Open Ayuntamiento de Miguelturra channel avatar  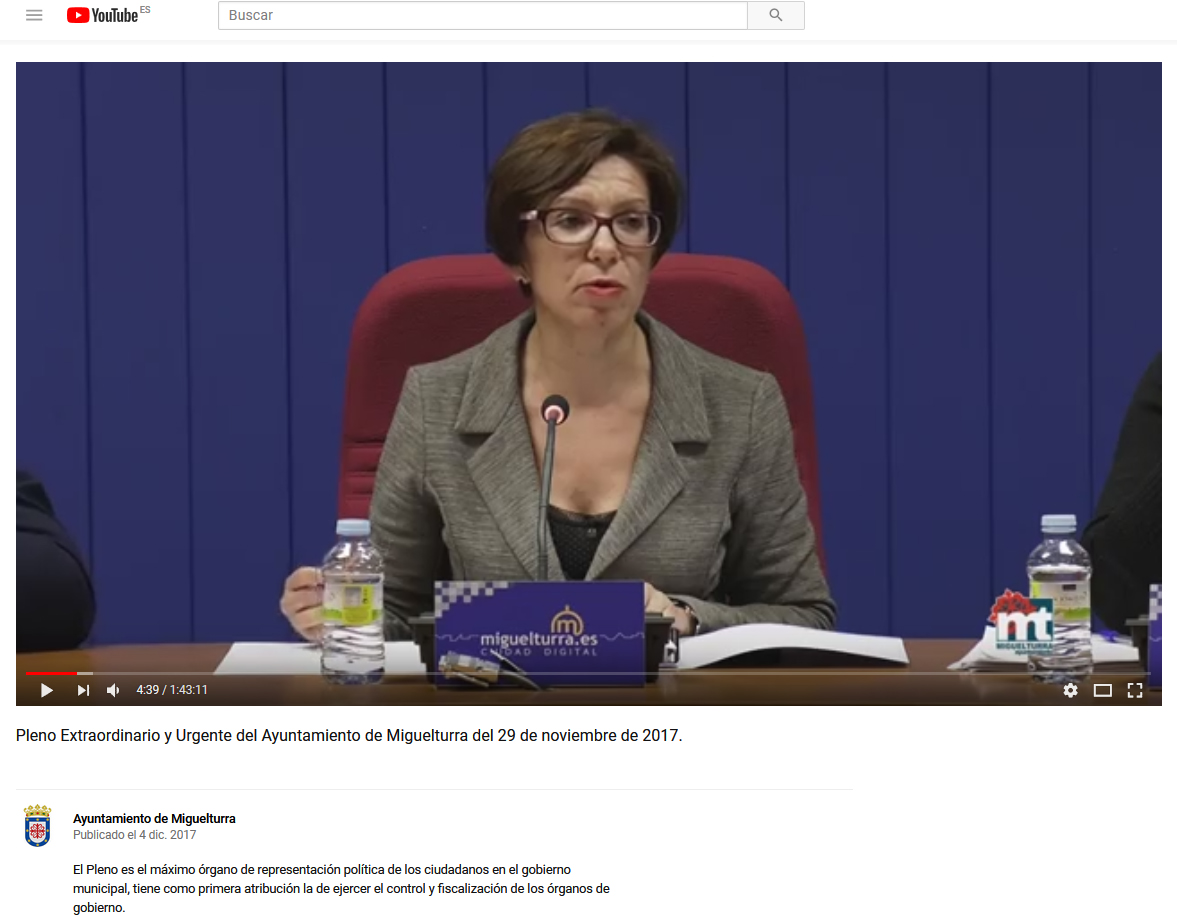coord(37,825)
